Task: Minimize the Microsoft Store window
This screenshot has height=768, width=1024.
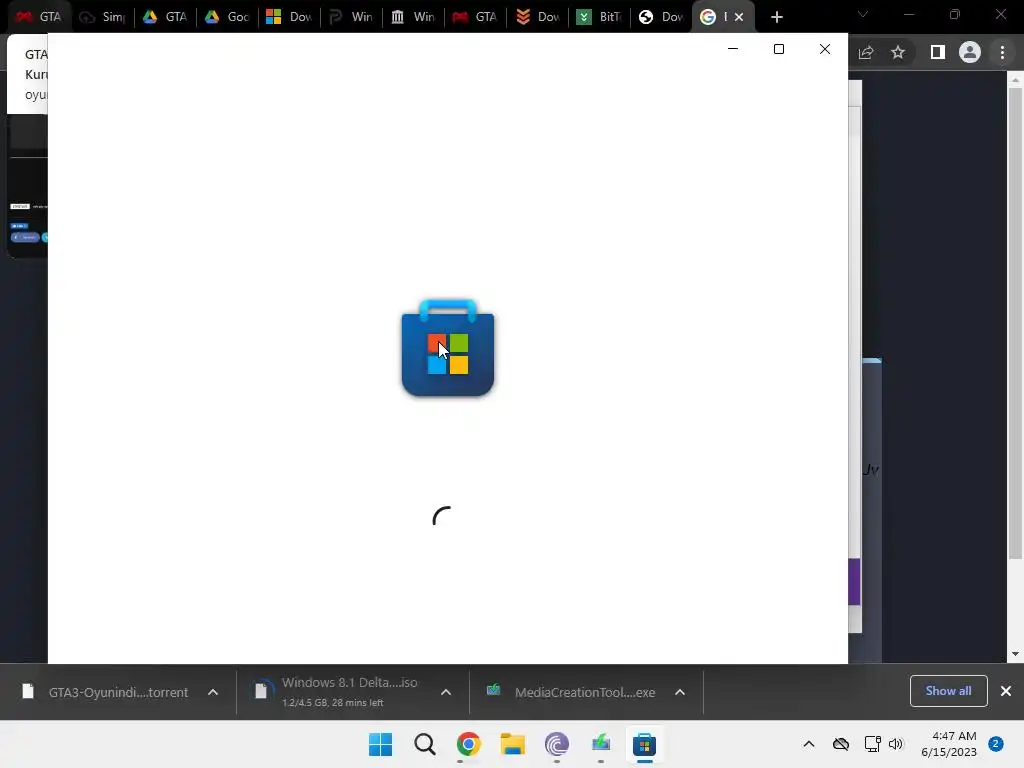Action: pyautogui.click(x=733, y=49)
